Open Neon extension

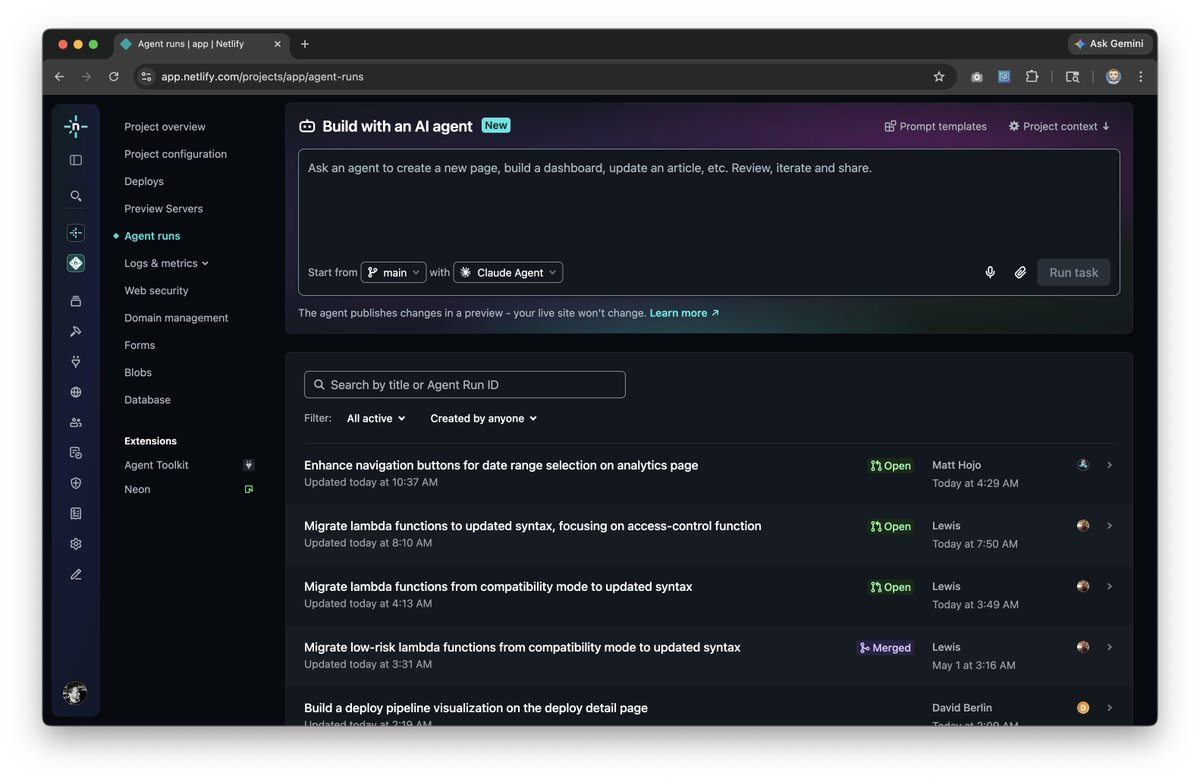137,489
